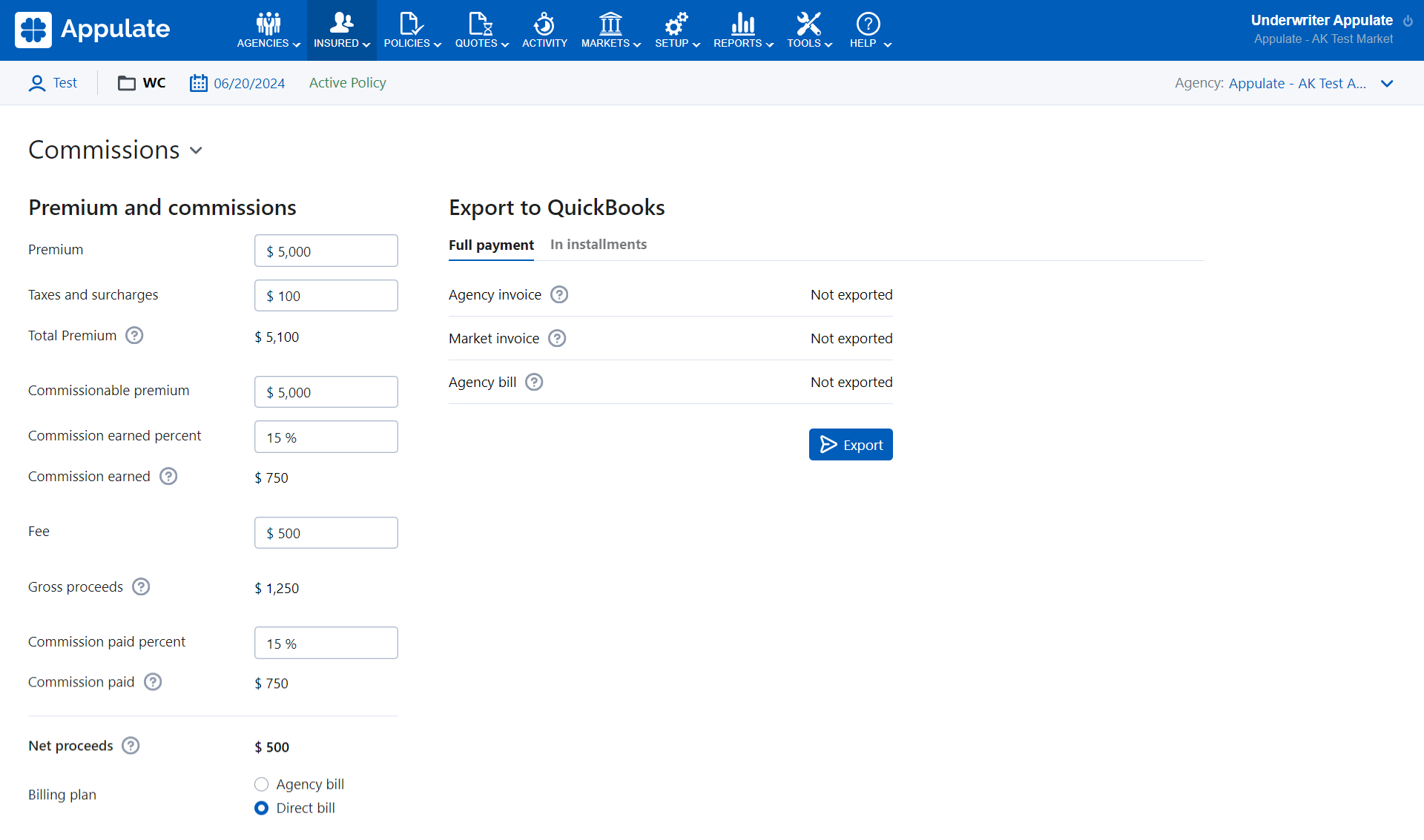Click the Total Premium help icon
1424x840 pixels.
(134, 336)
